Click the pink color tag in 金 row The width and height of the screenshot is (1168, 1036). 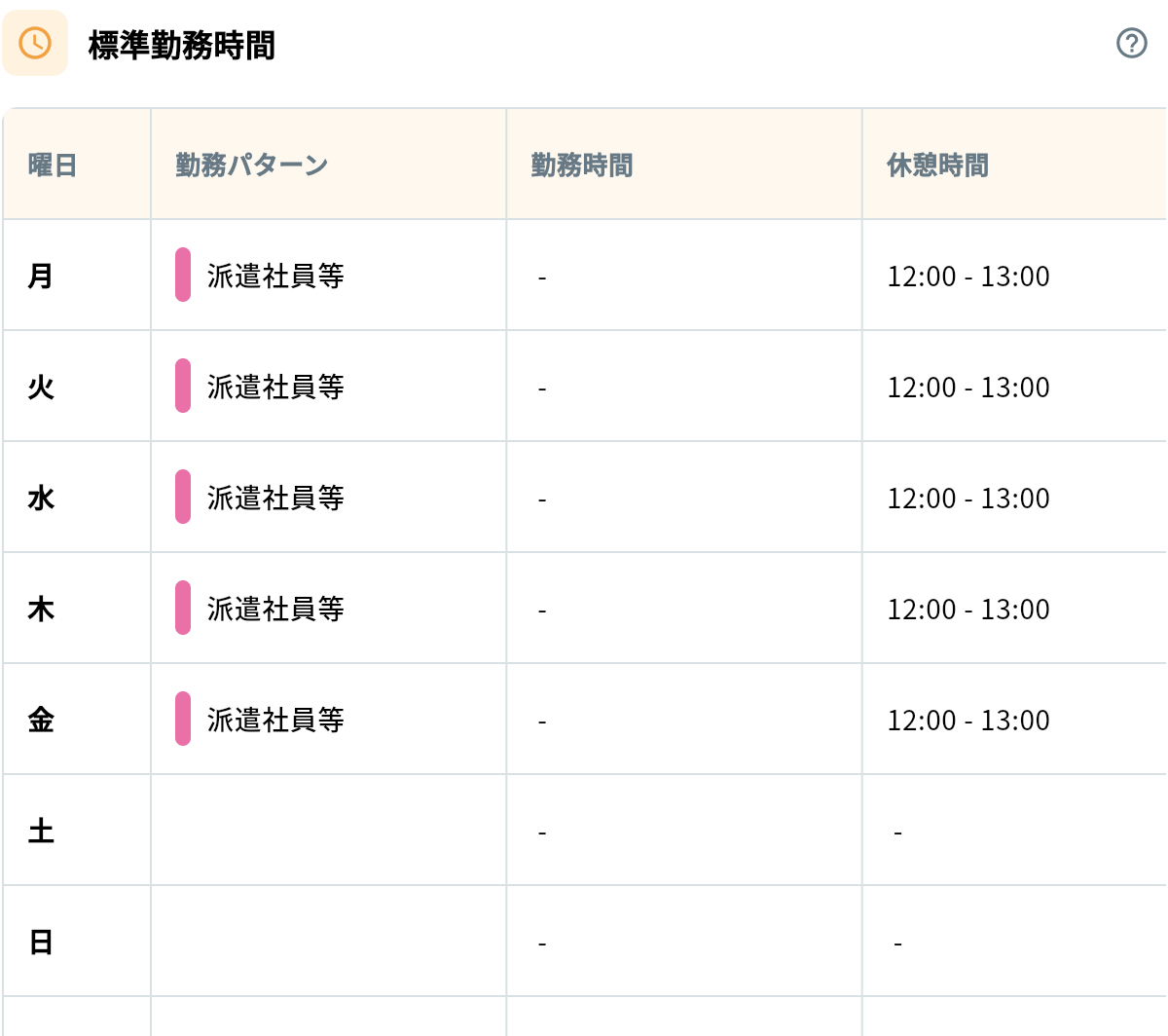coord(183,719)
